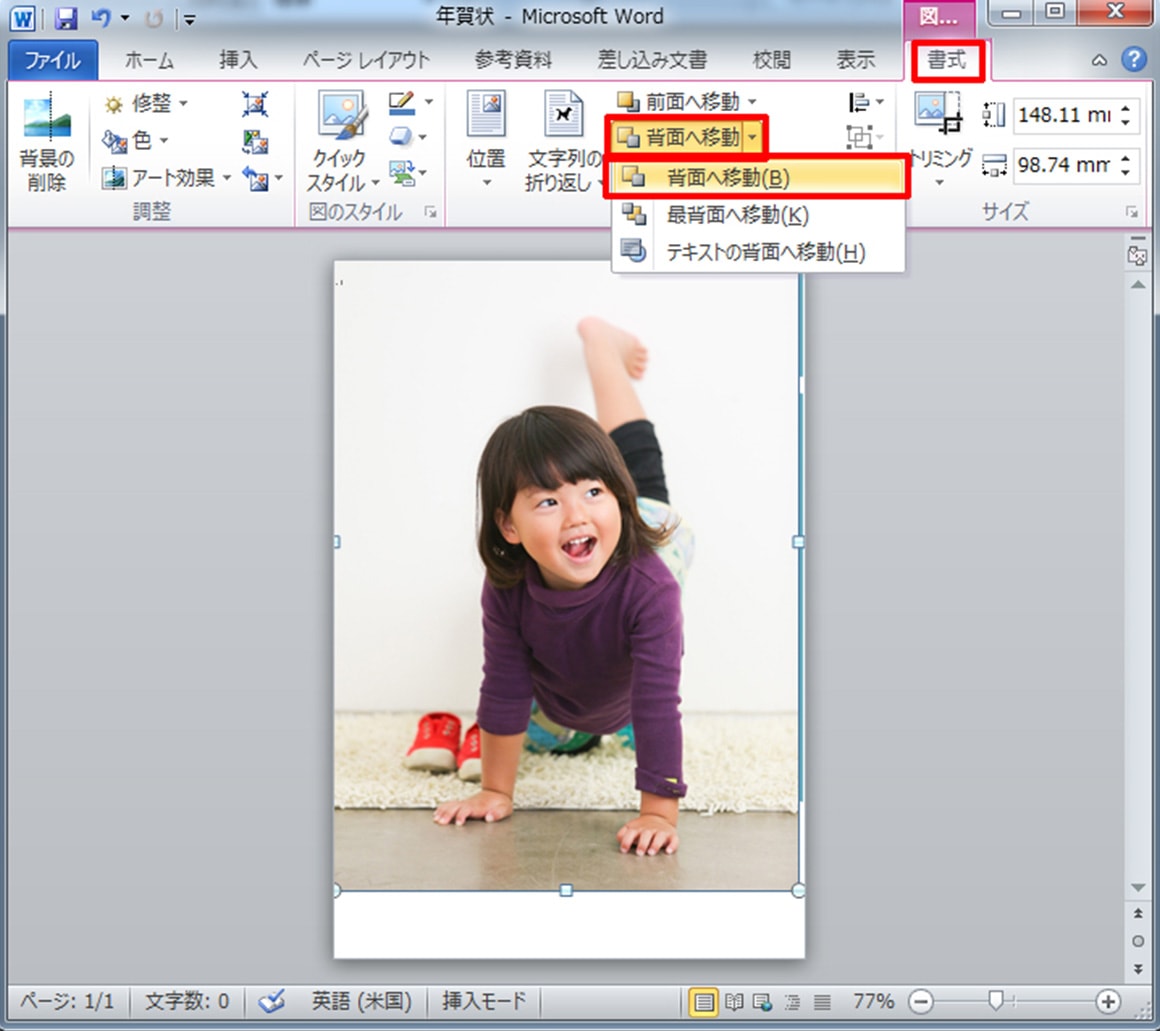This screenshot has height=1031, width=1160.
Task: Switch to the ホーム tab
Action: (x=149, y=60)
